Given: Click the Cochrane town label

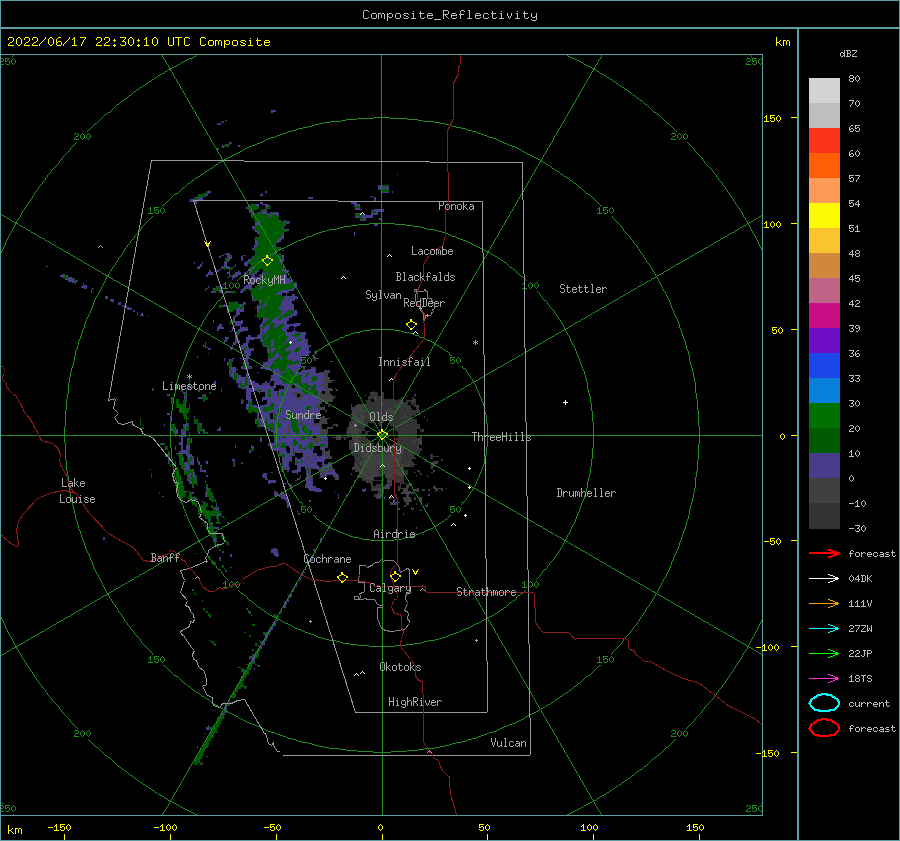Looking at the screenshot, I should 327,559.
